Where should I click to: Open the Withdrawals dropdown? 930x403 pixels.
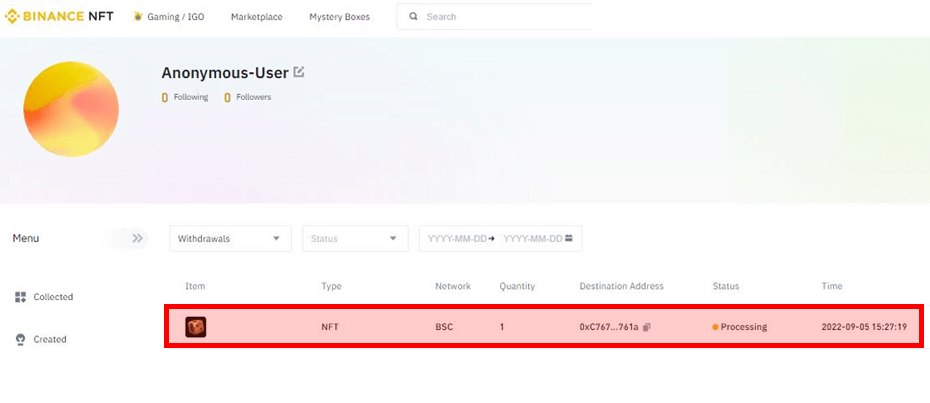click(x=229, y=239)
